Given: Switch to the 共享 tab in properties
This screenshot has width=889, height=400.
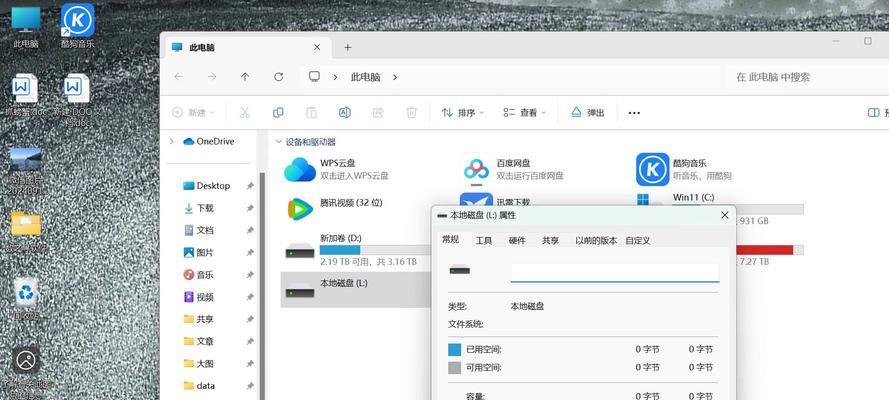Looking at the screenshot, I should 550,240.
